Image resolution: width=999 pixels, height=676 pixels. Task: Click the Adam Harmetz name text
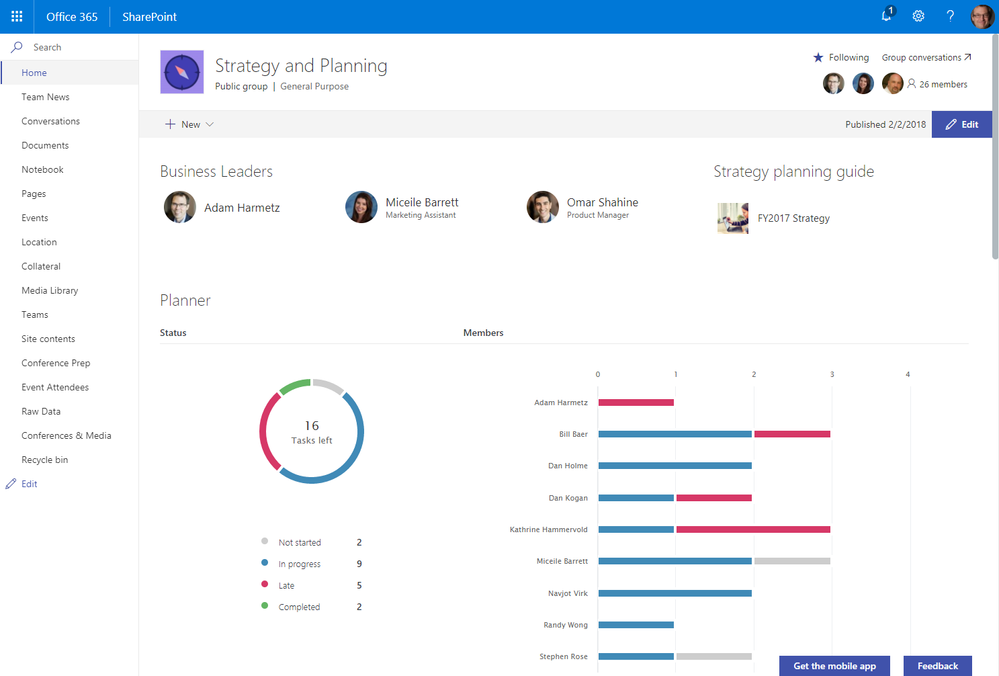[x=241, y=208]
